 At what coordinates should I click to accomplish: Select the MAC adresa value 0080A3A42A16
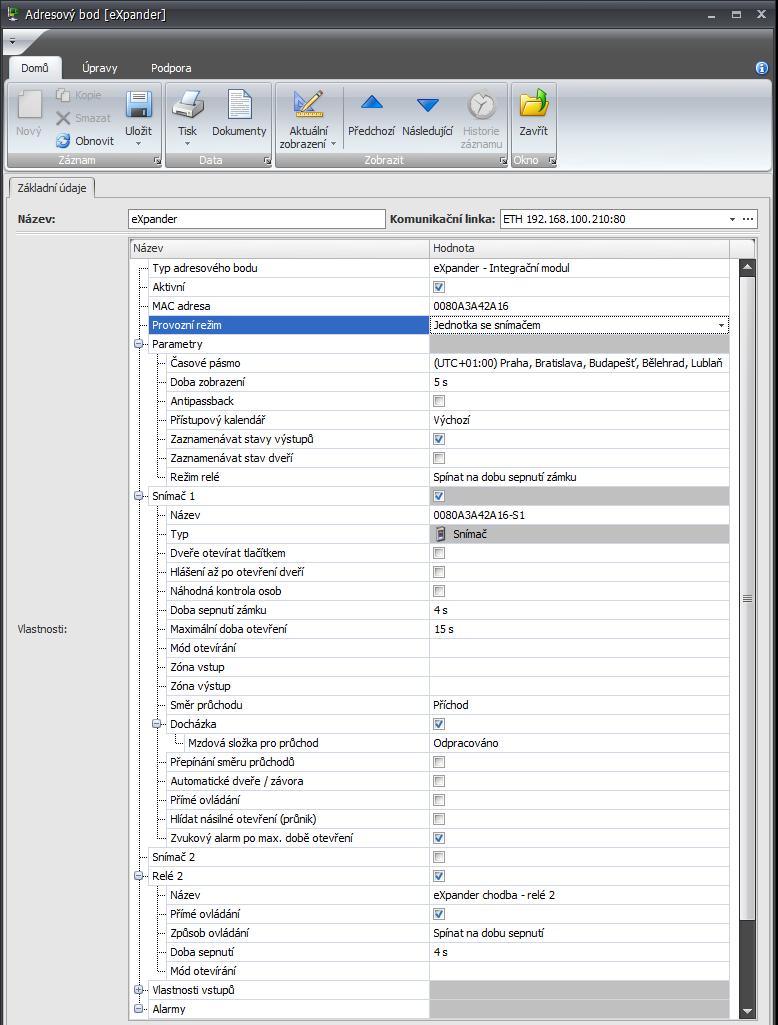[471, 306]
